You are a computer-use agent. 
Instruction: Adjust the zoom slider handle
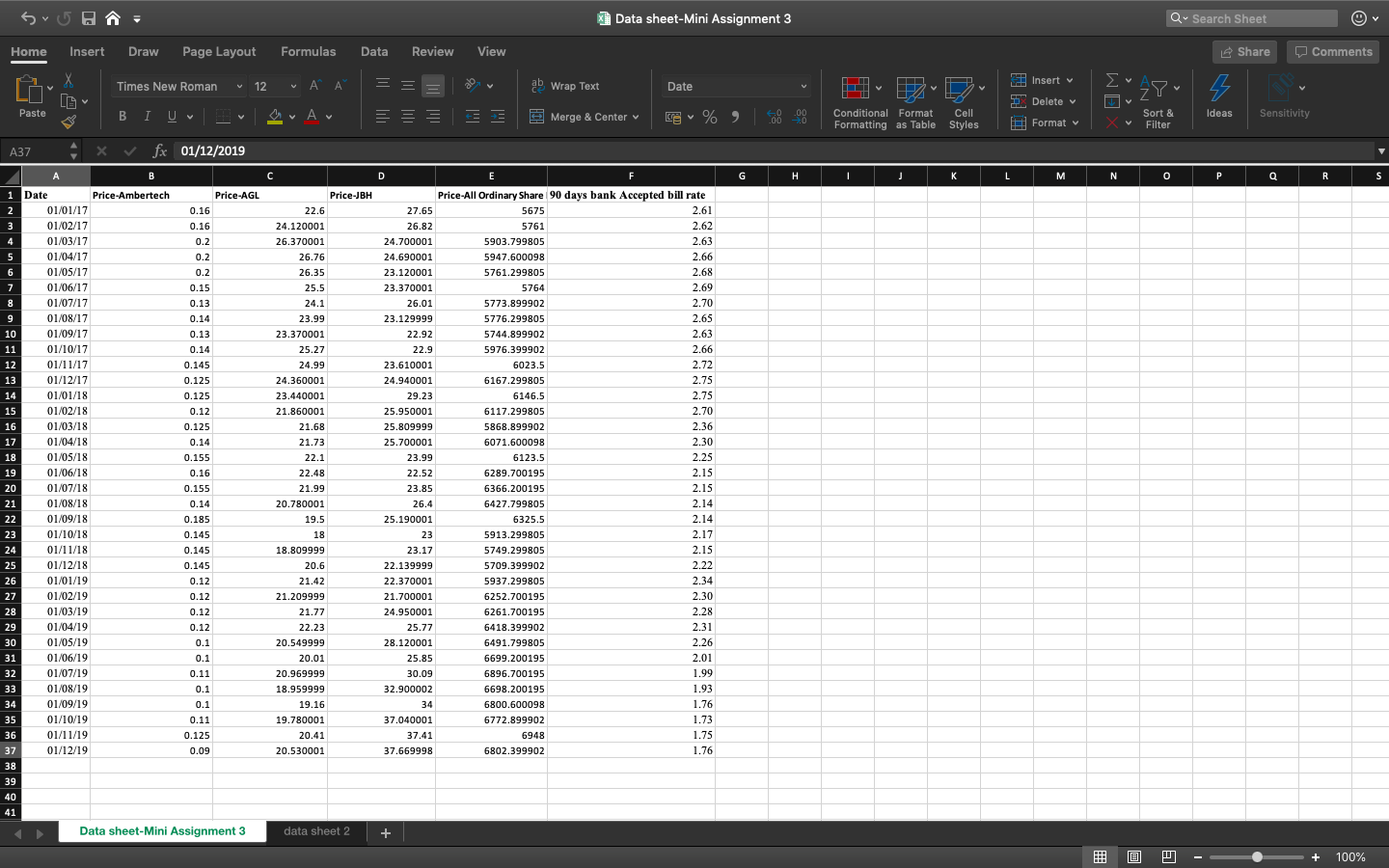(x=1257, y=856)
